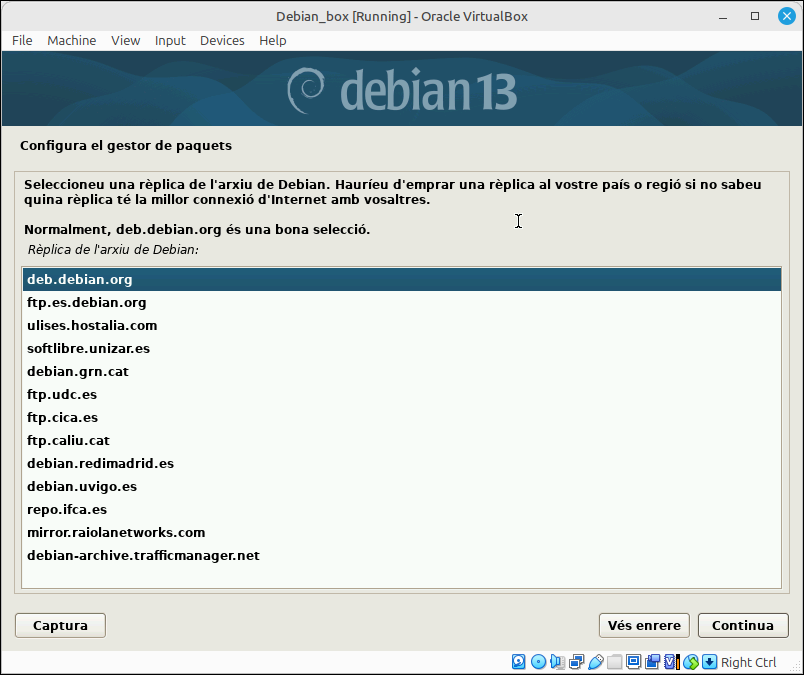Maximize the VirtualBox window
Image resolution: width=804 pixels, height=675 pixels.
click(x=755, y=16)
